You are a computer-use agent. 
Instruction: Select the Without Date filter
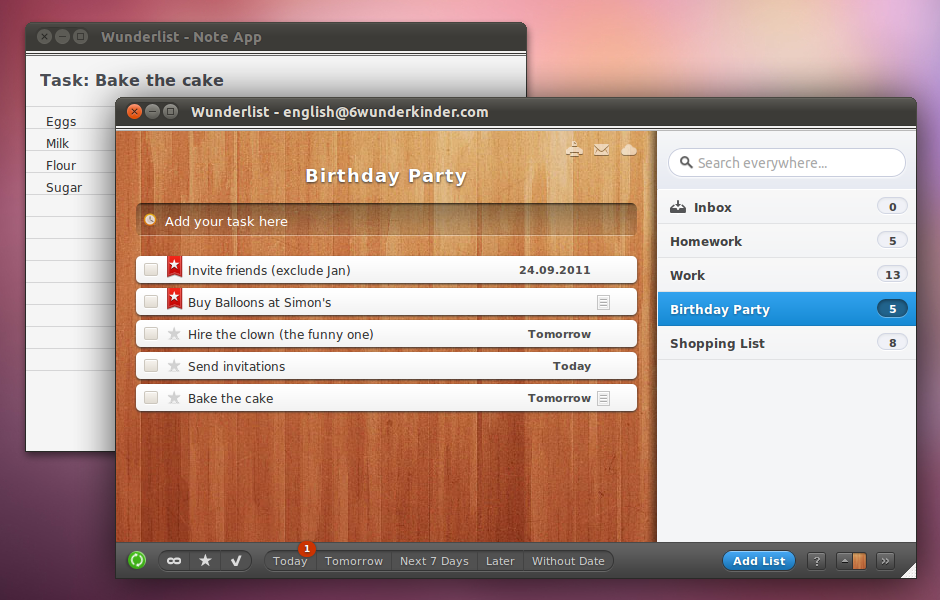(x=568, y=561)
